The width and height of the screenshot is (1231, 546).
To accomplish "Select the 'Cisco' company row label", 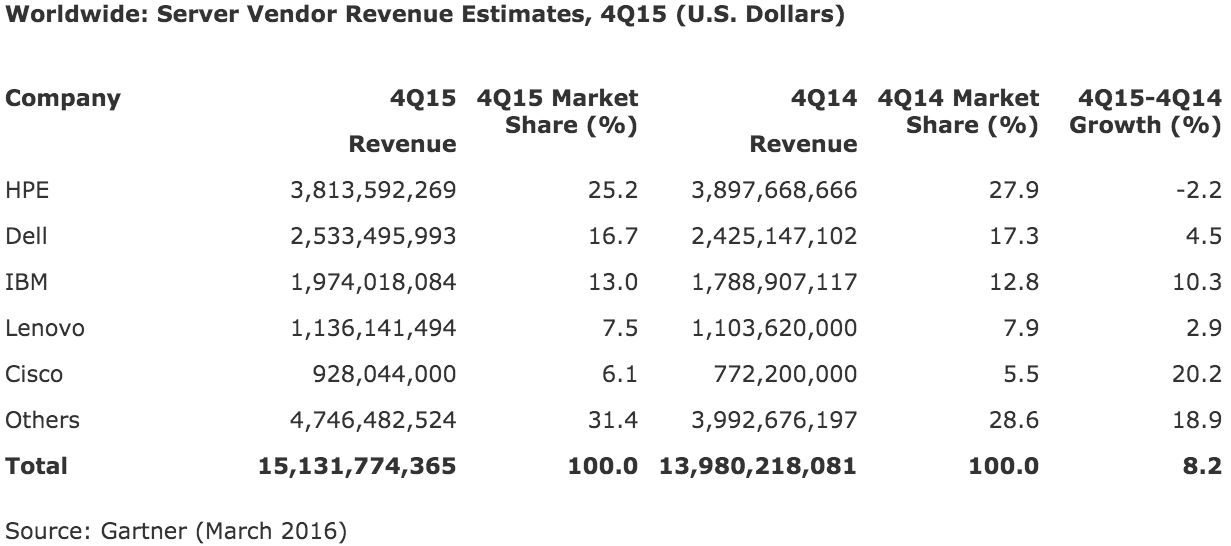I will (34, 374).
